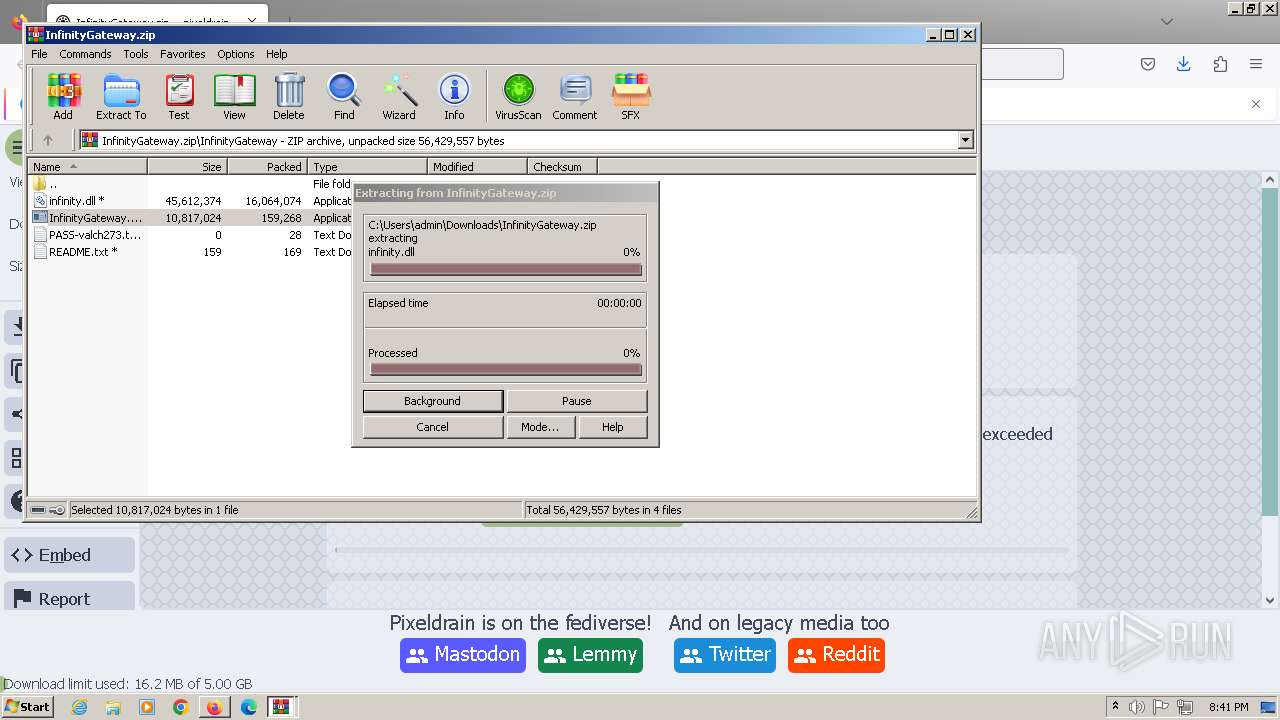Sort by the Modified column header
The width and height of the screenshot is (1280, 720).
click(477, 167)
